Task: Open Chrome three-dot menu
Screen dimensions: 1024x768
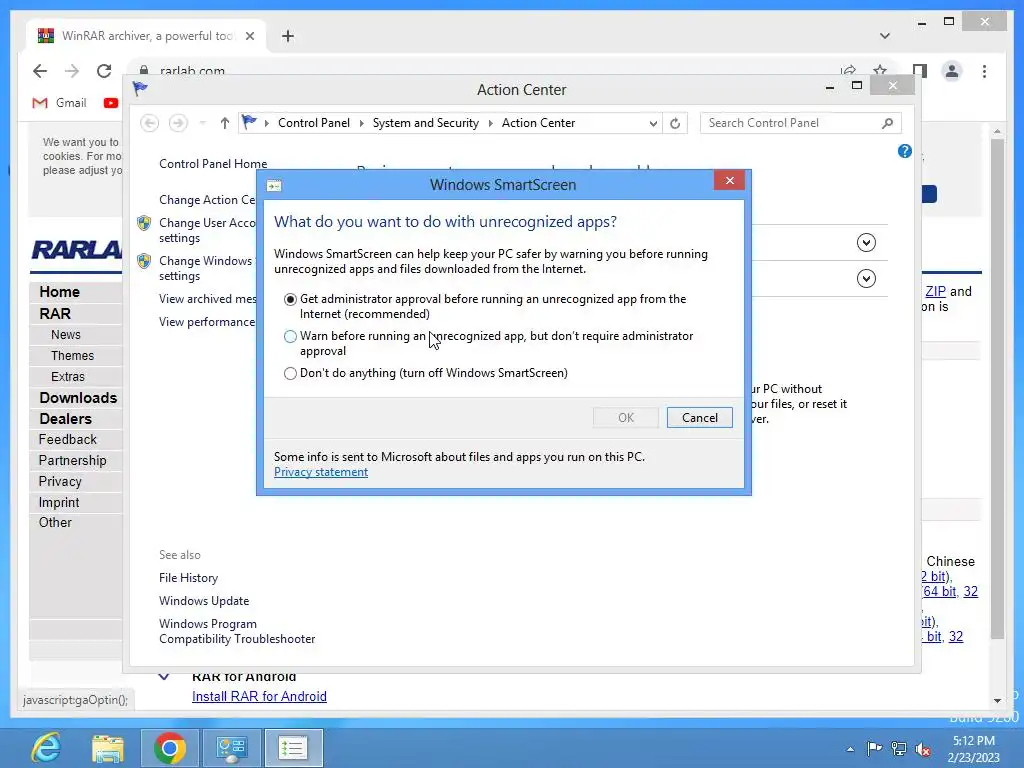Action: (x=984, y=71)
